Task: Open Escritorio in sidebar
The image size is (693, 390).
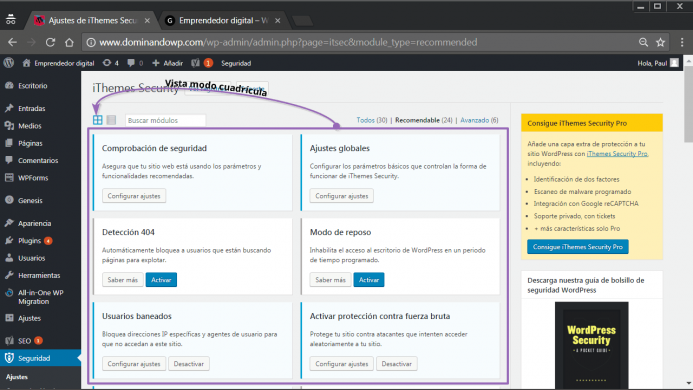Action: (x=32, y=86)
